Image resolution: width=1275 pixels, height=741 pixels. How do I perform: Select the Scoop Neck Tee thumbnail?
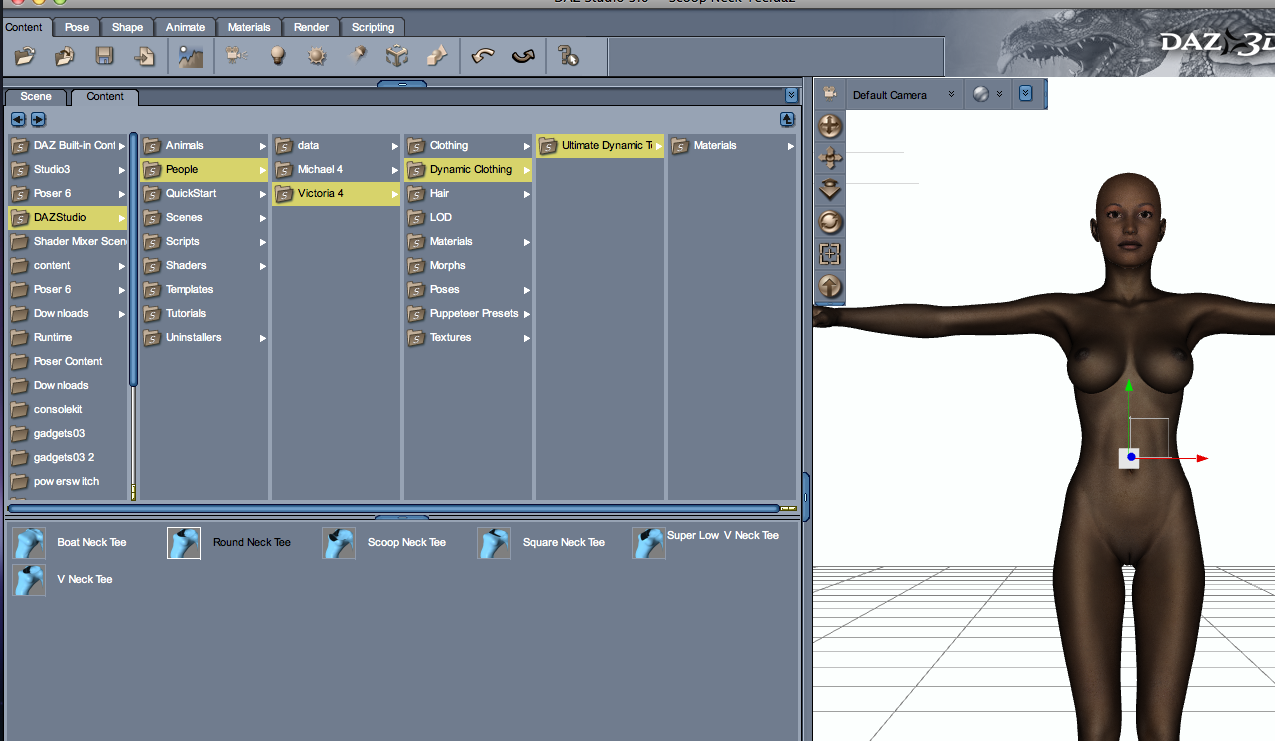click(339, 543)
